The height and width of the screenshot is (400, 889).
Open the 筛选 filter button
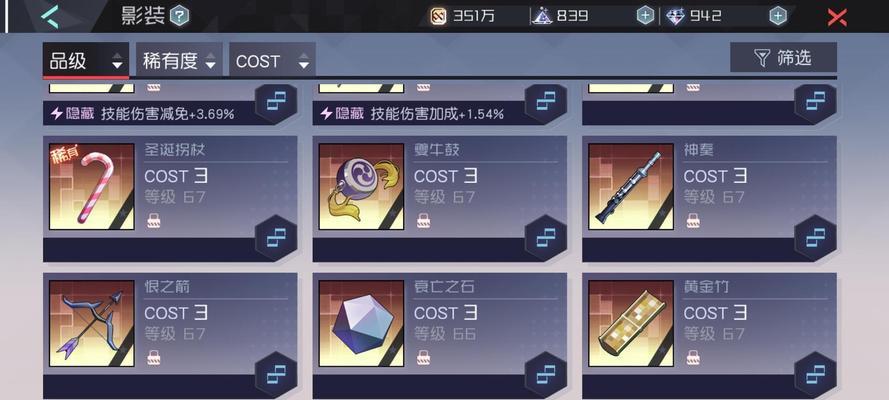(783, 57)
